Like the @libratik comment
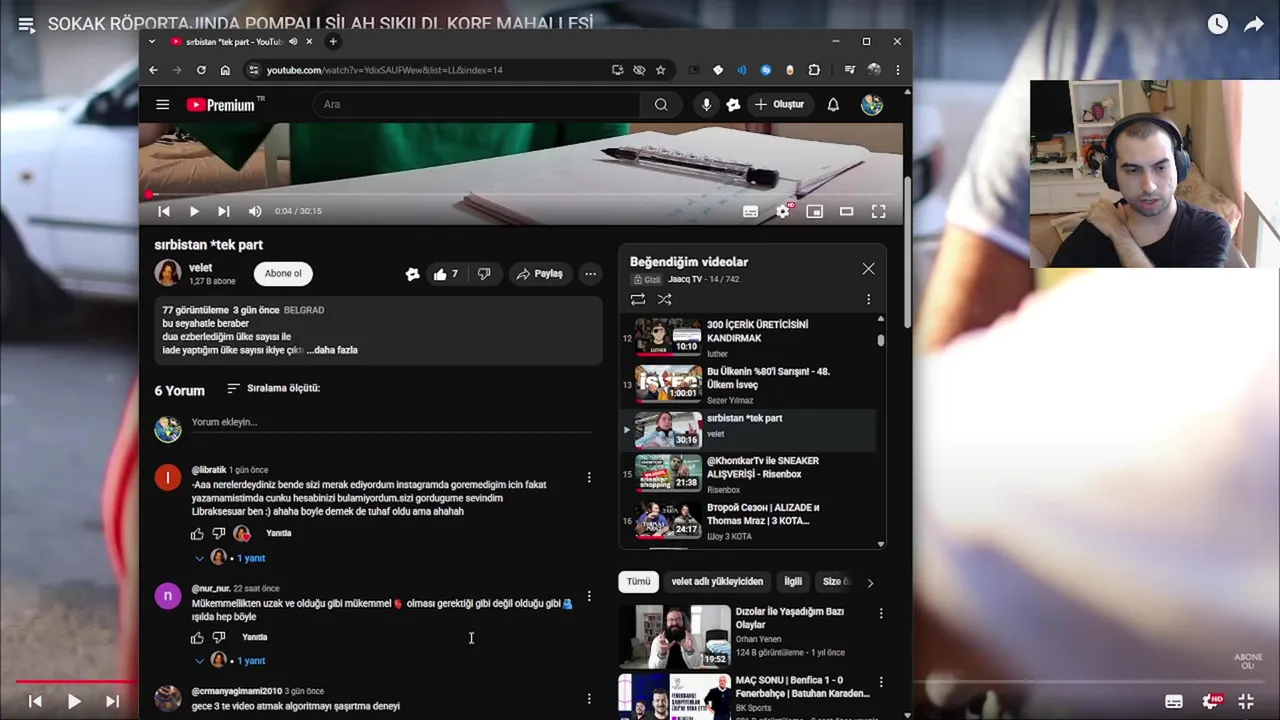Image resolution: width=1280 pixels, height=720 pixels. coord(197,534)
